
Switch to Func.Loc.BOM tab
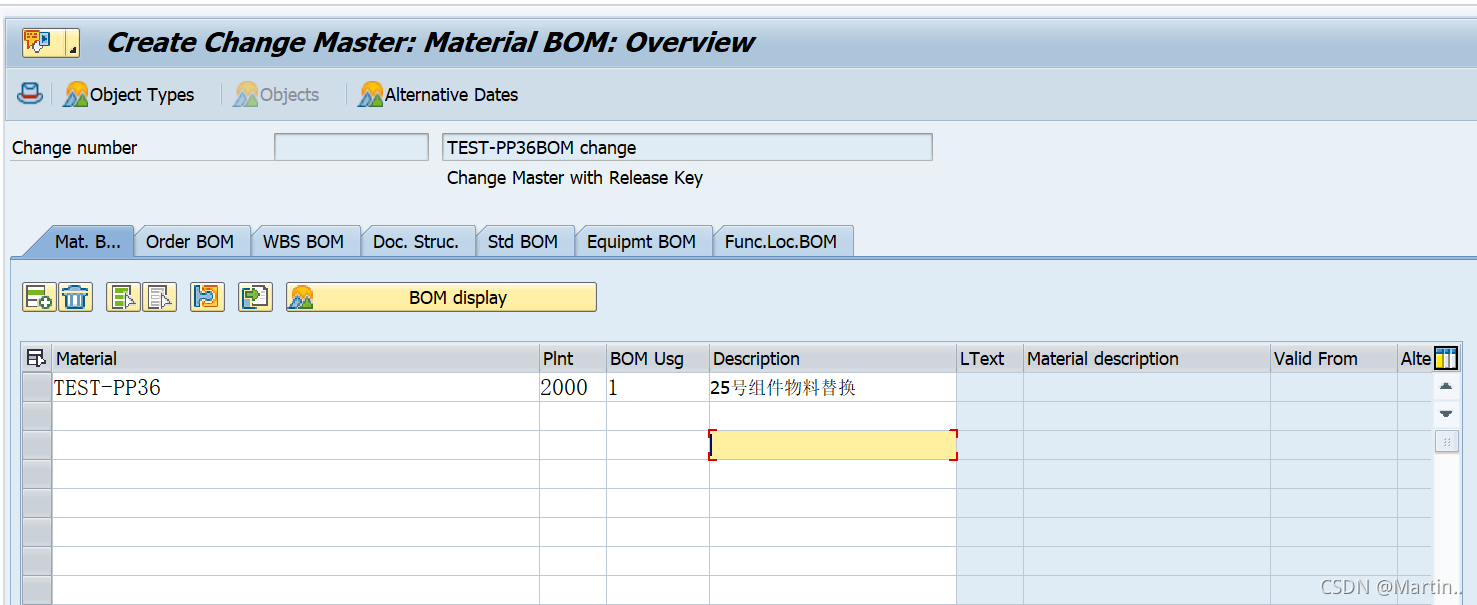(x=781, y=241)
